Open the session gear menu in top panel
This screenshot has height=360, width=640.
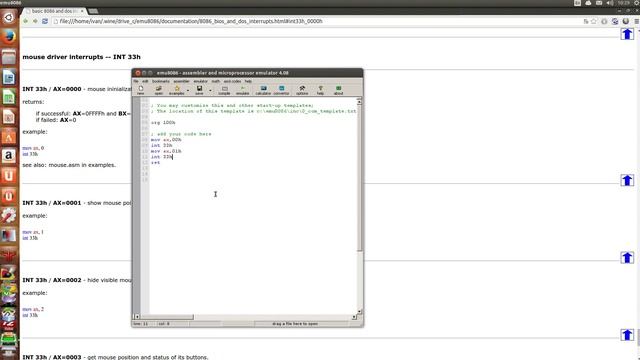click(x=637, y=3)
